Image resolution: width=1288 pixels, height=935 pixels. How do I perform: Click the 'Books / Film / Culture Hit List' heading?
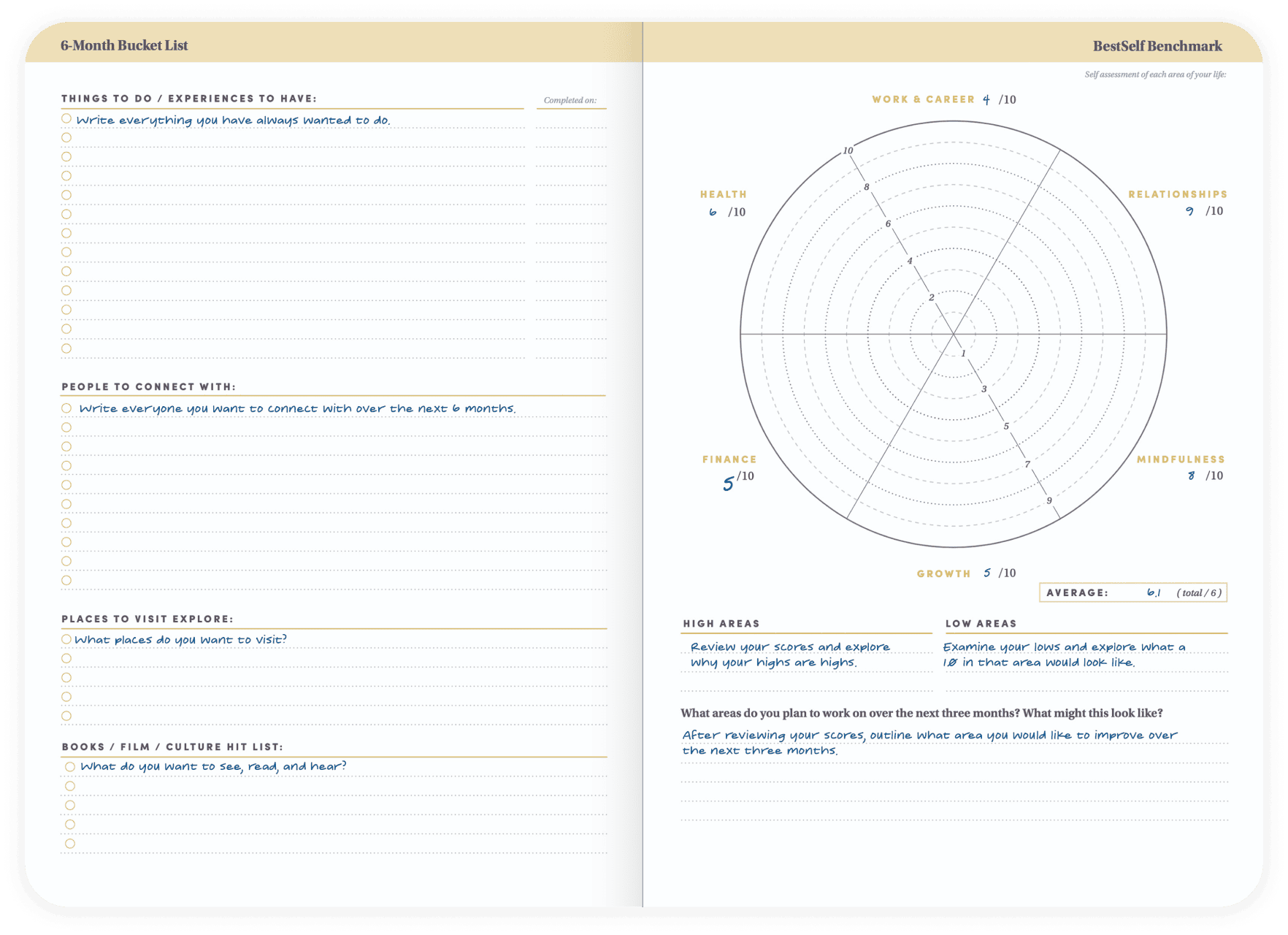pos(172,747)
